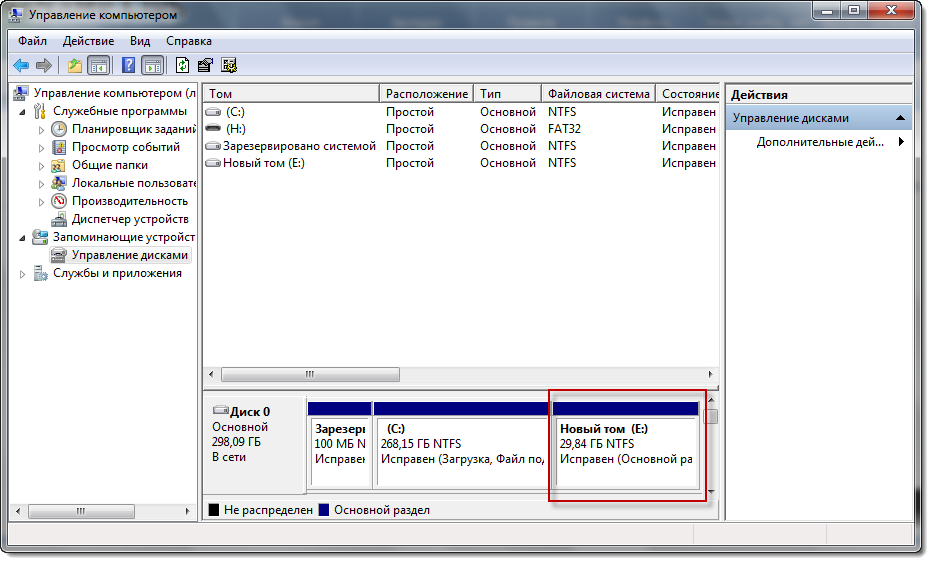Collapse the Служебные программы tree node
The height and width of the screenshot is (563, 932).
(x=23, y=112)
